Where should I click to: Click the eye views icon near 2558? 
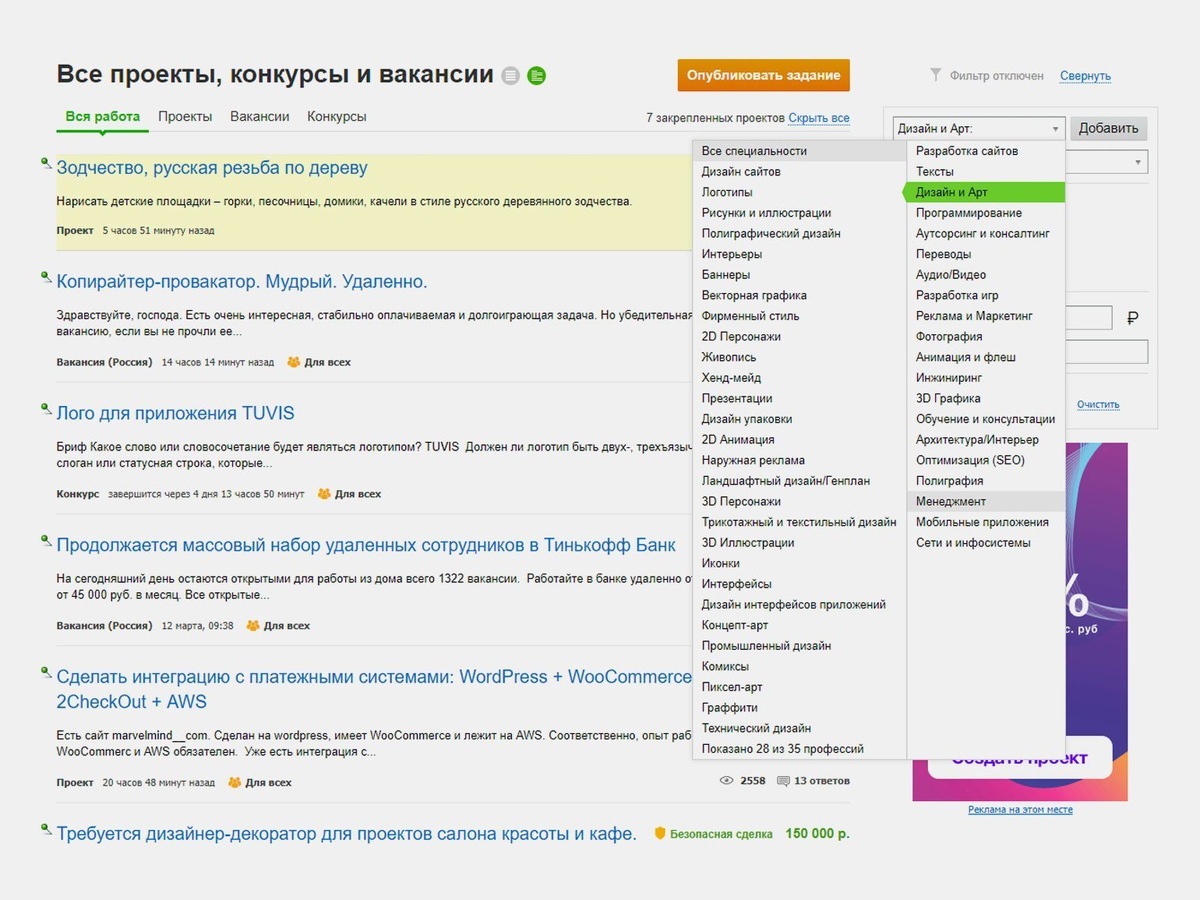[727, 780]
